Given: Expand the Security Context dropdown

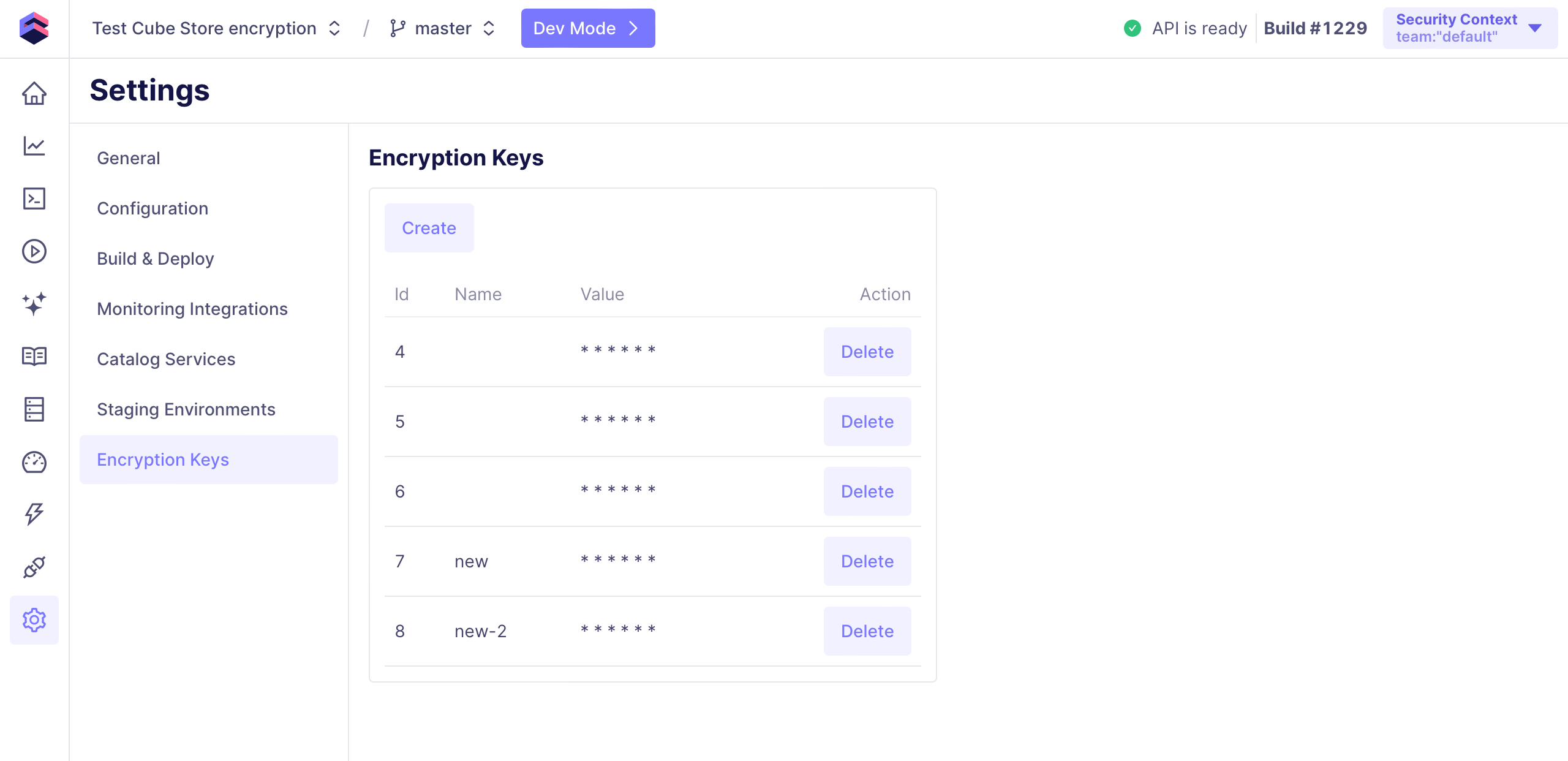Looking at the screenshot, I should tap(1469, 28).
